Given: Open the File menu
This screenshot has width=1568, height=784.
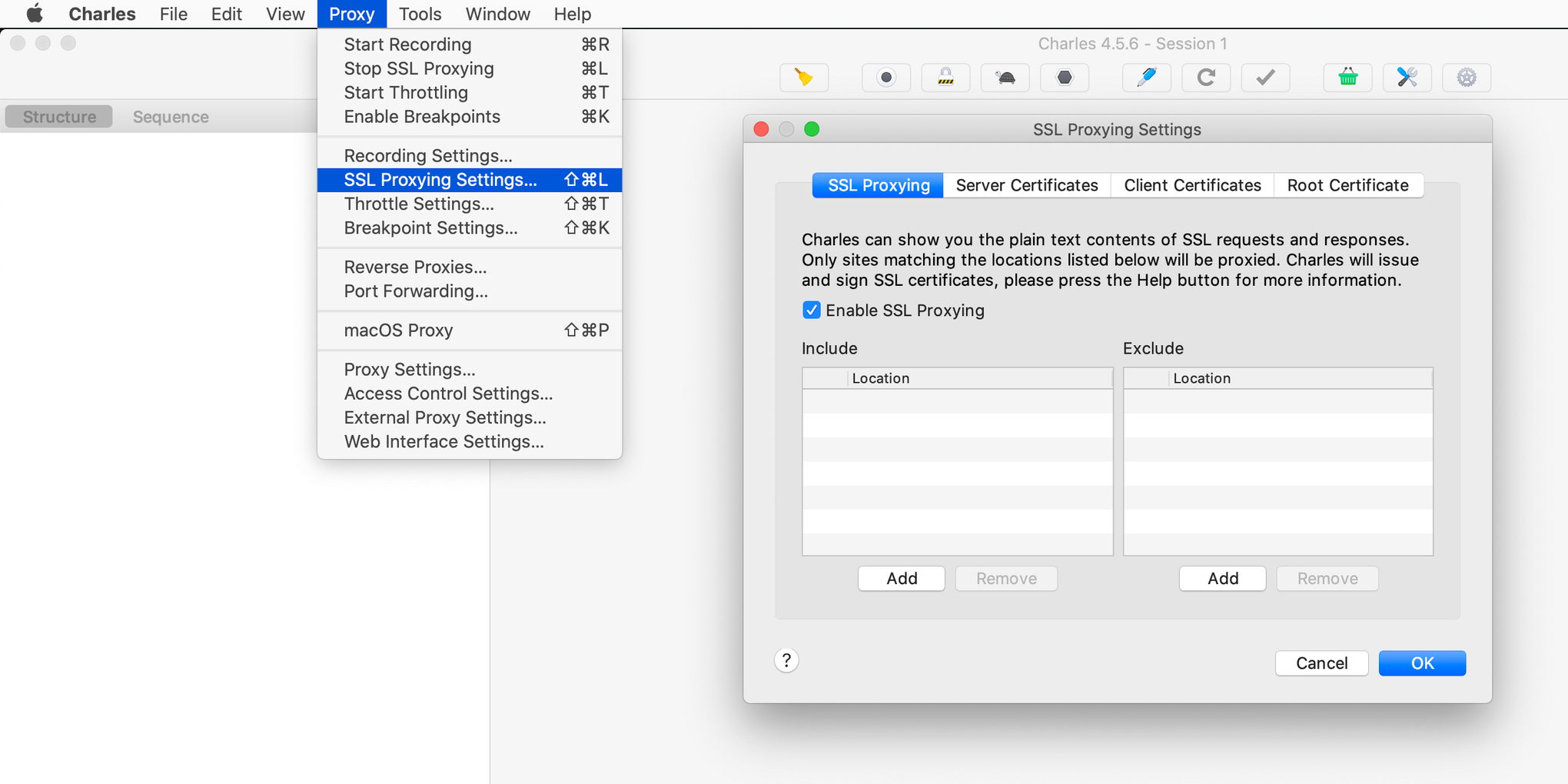Looking at the screenshot, I should coord(174,14).
